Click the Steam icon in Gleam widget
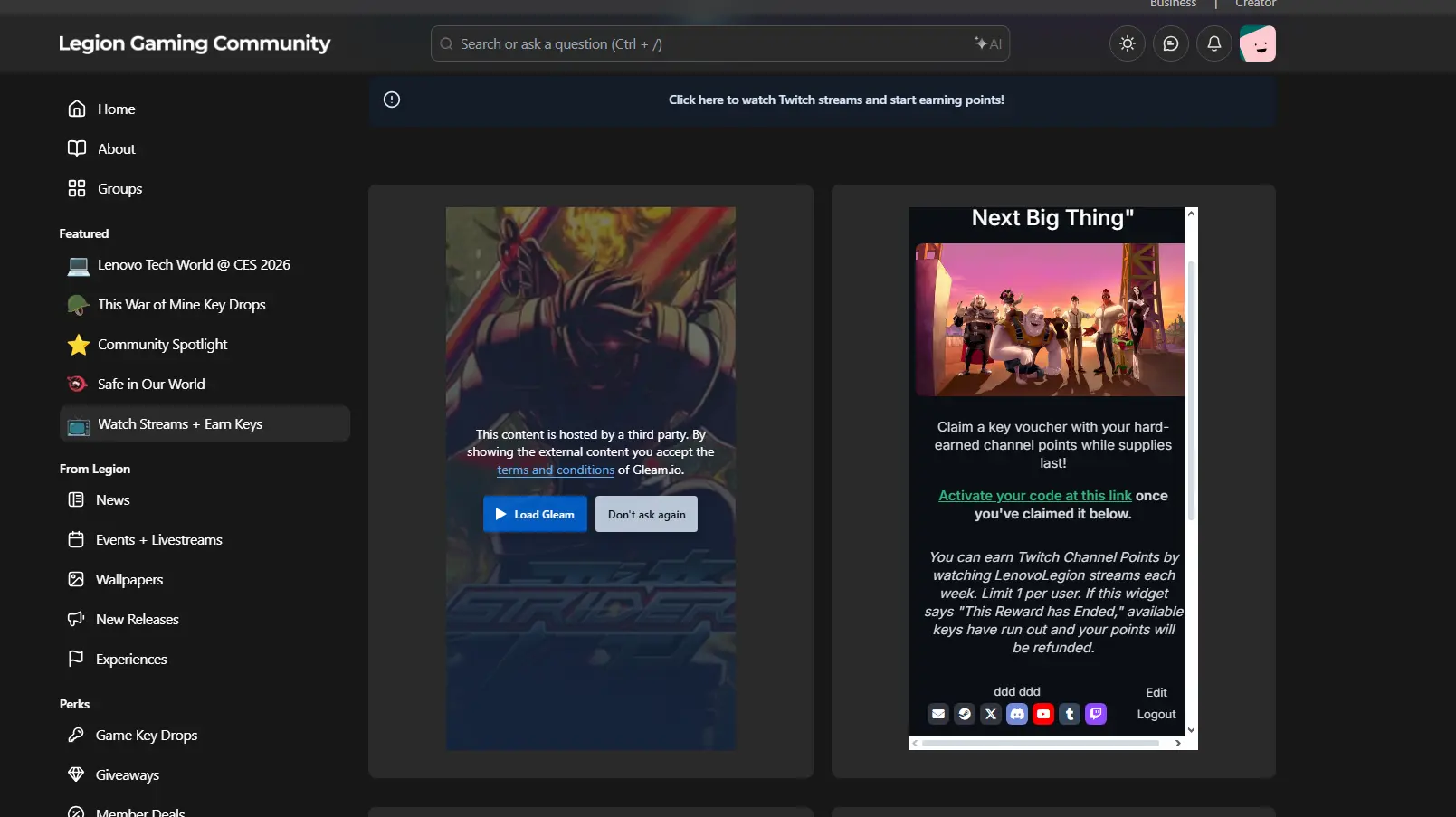This screenshot has width=1456, height=817. point(965,714)
